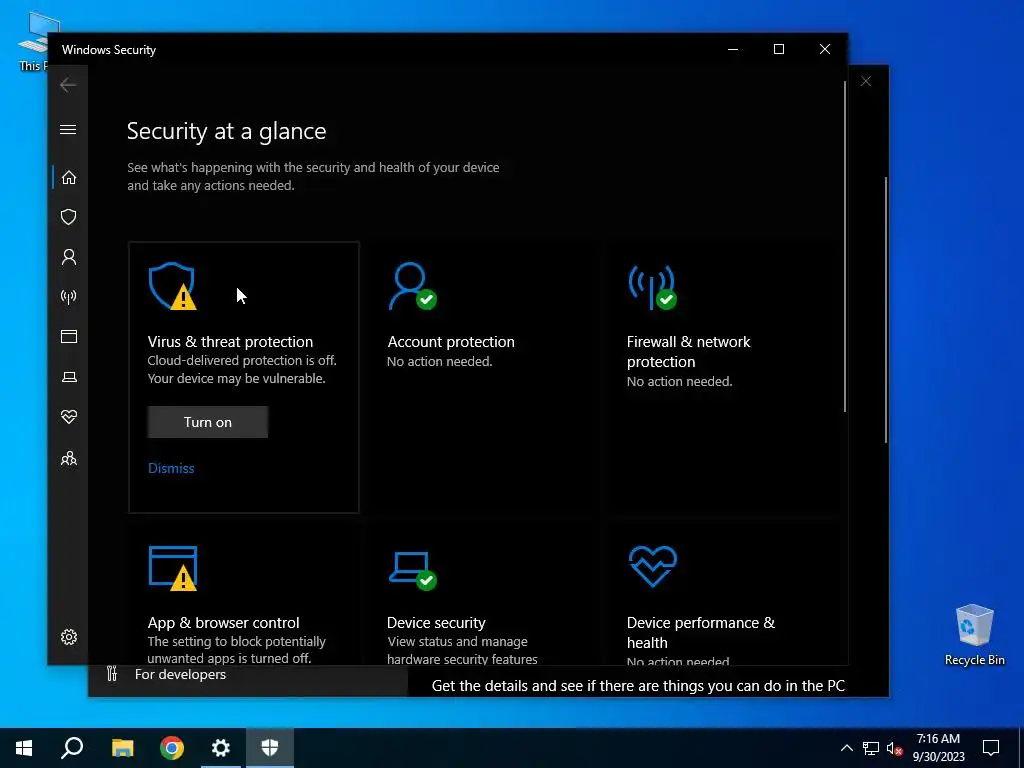This screenshot has height=768, width=1024.
Task: Click the Firewall & network protection tile icon
Action: tap(652, 286)
